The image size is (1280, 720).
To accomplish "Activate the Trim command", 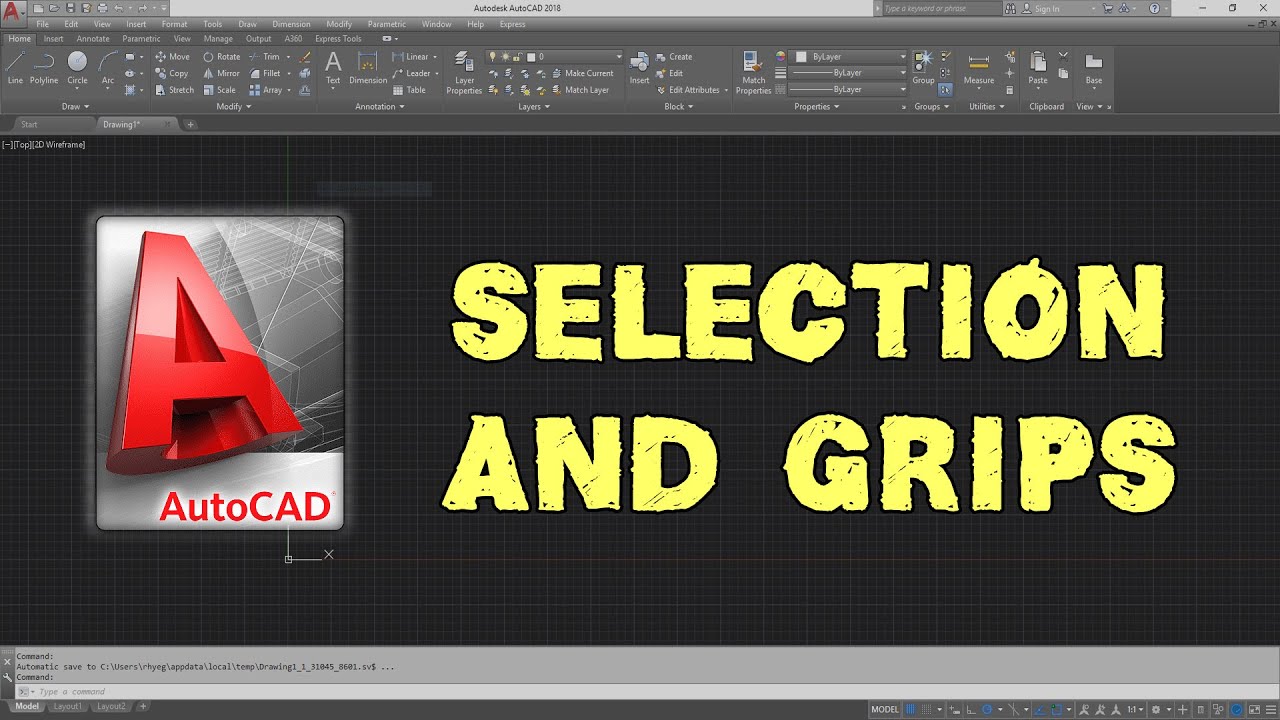I will (264, 57).
